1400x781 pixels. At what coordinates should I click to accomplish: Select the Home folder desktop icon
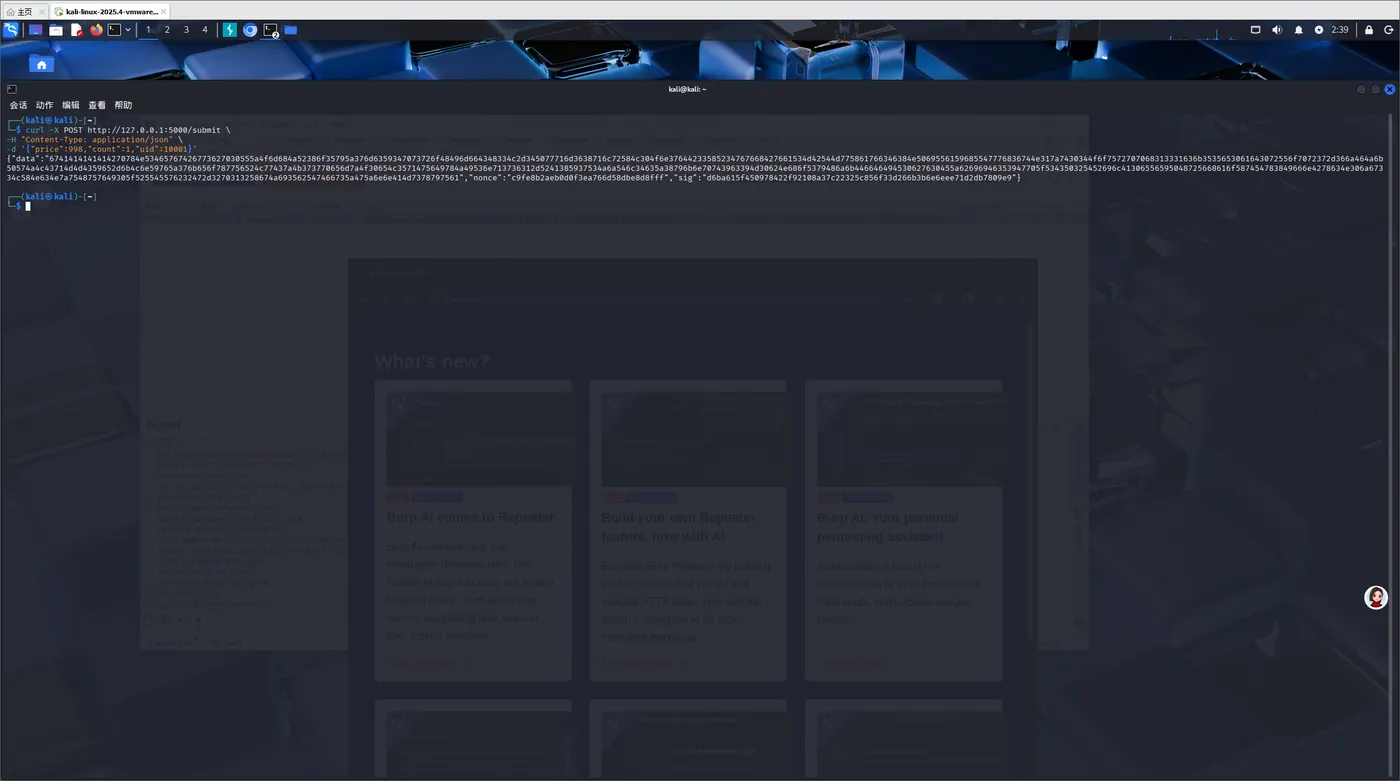[41, 65]
